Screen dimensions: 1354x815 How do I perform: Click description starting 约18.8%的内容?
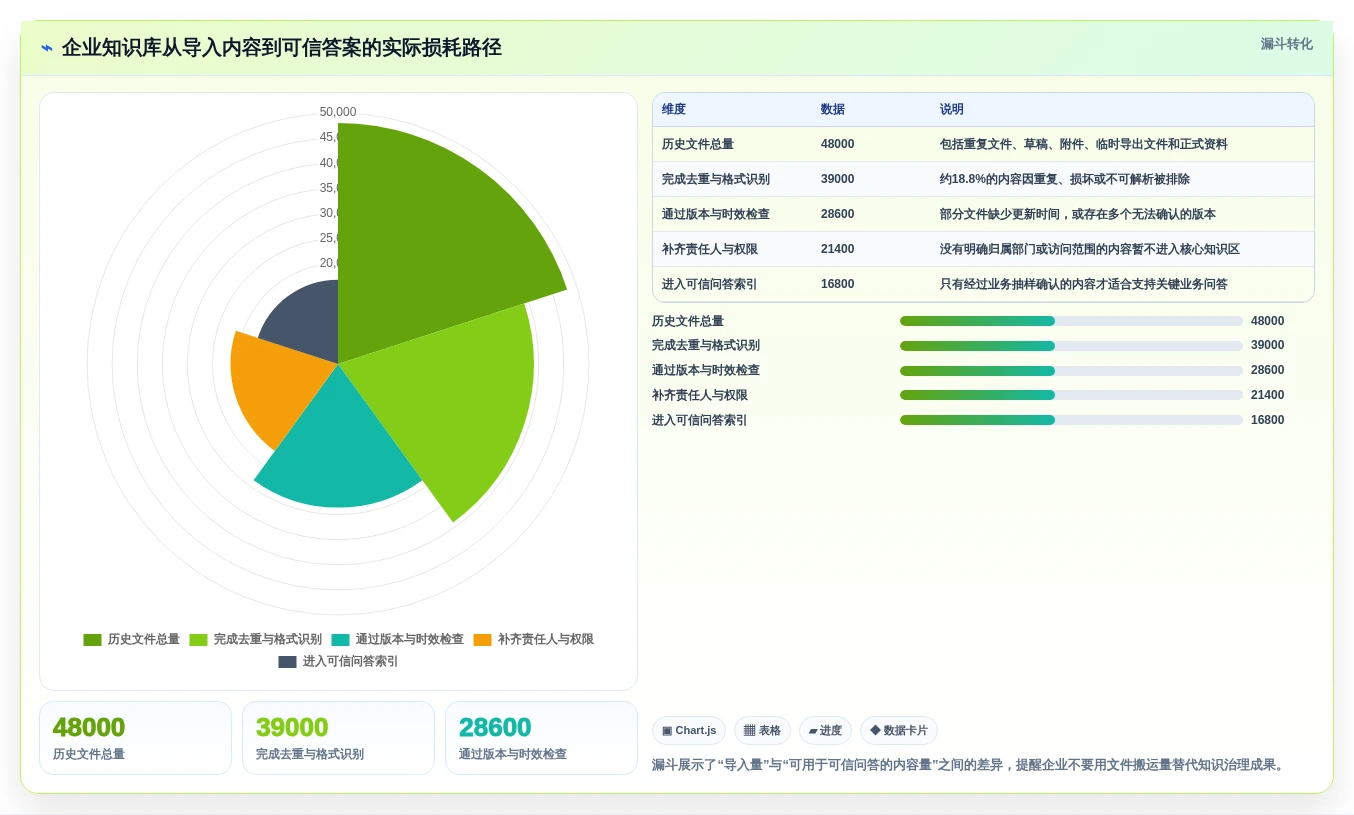(1065, 180)
